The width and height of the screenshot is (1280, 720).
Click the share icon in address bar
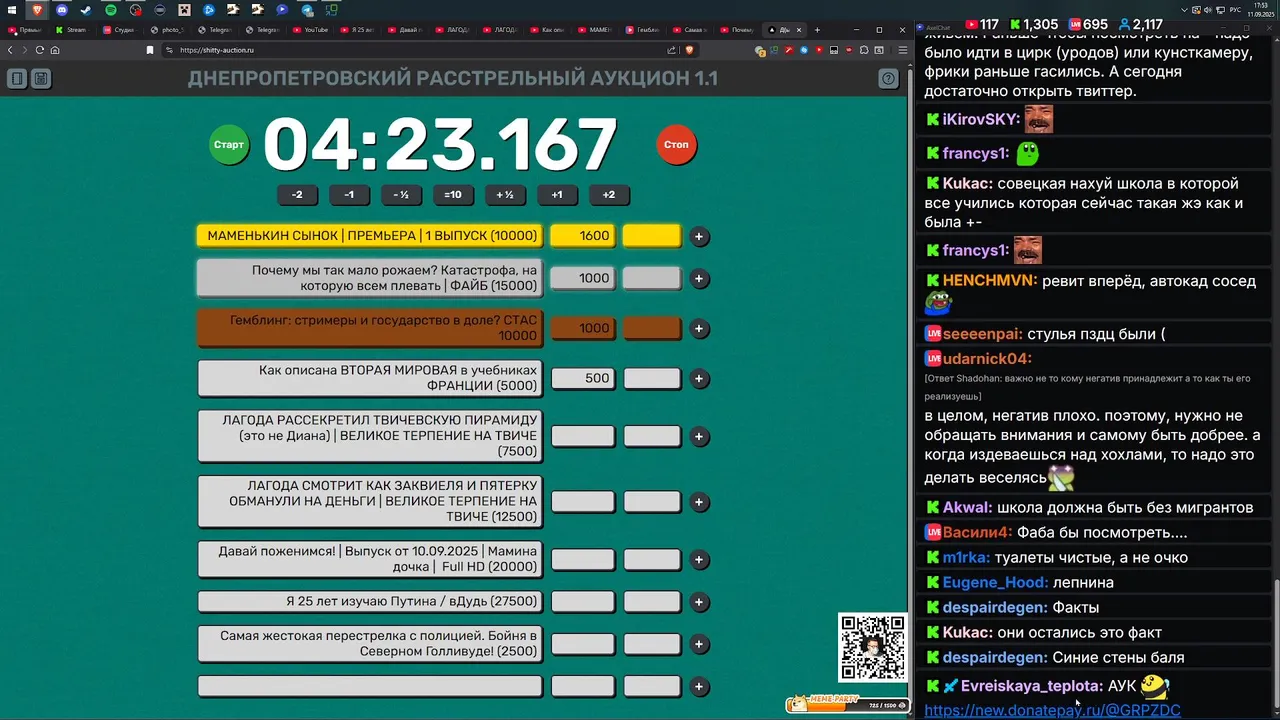point(672,50)
